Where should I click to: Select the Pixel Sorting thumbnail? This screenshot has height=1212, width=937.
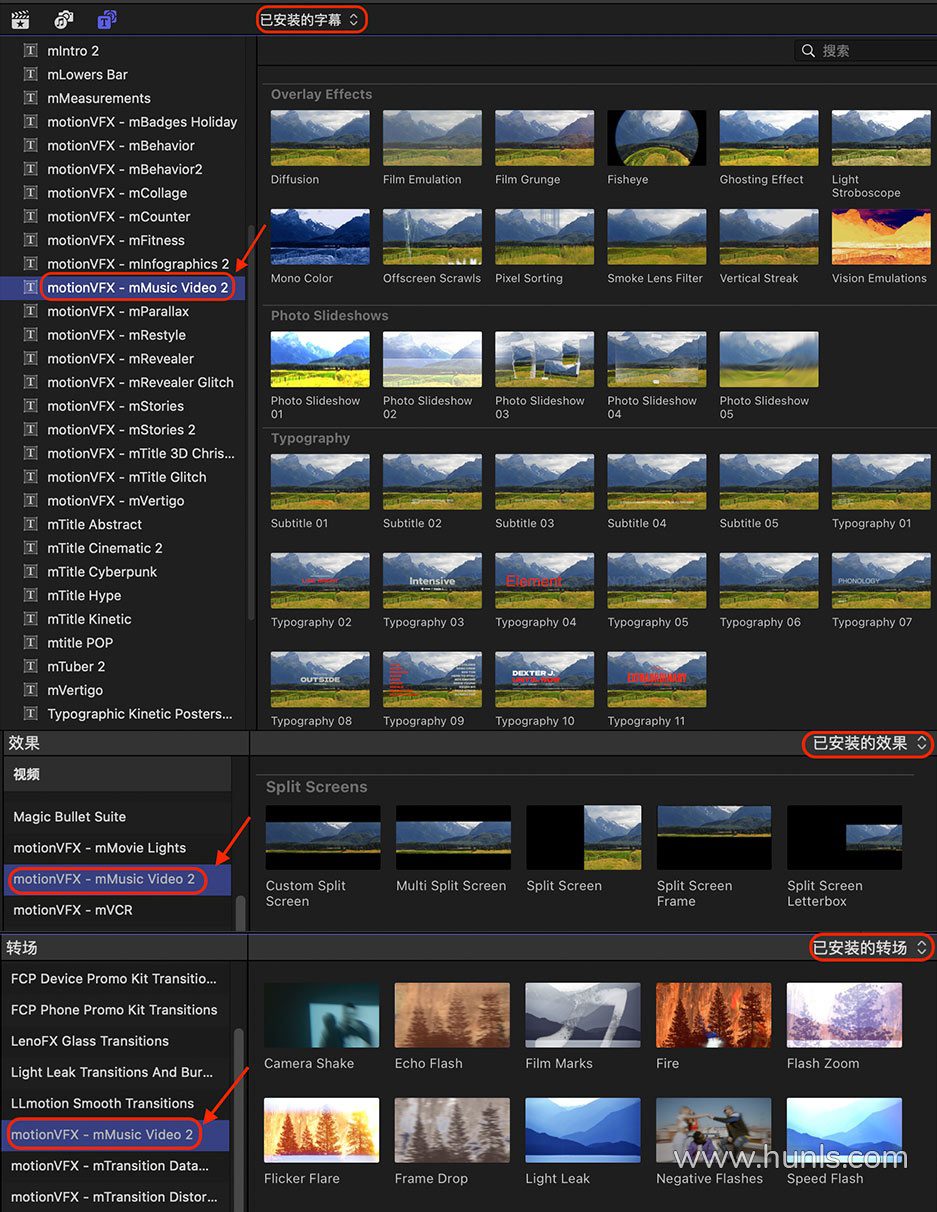[544, 237]
